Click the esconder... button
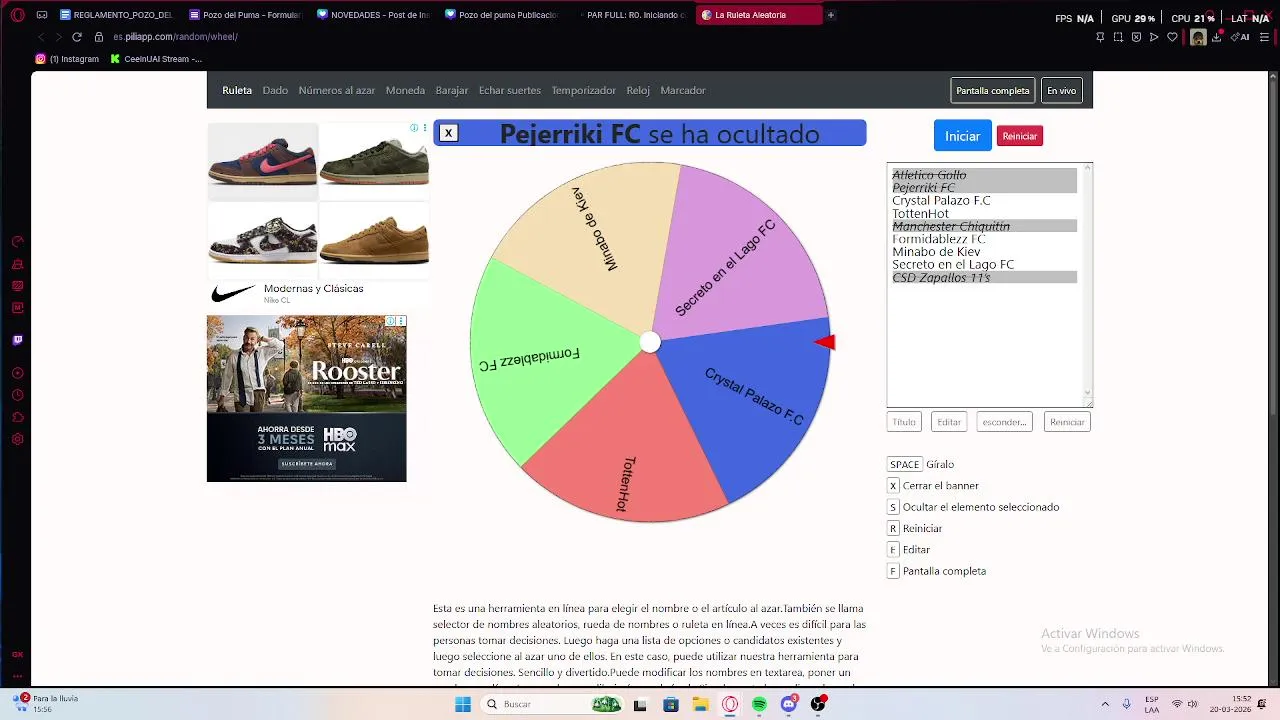The width and height of the screenshot is (1280, 720). 1004,422
